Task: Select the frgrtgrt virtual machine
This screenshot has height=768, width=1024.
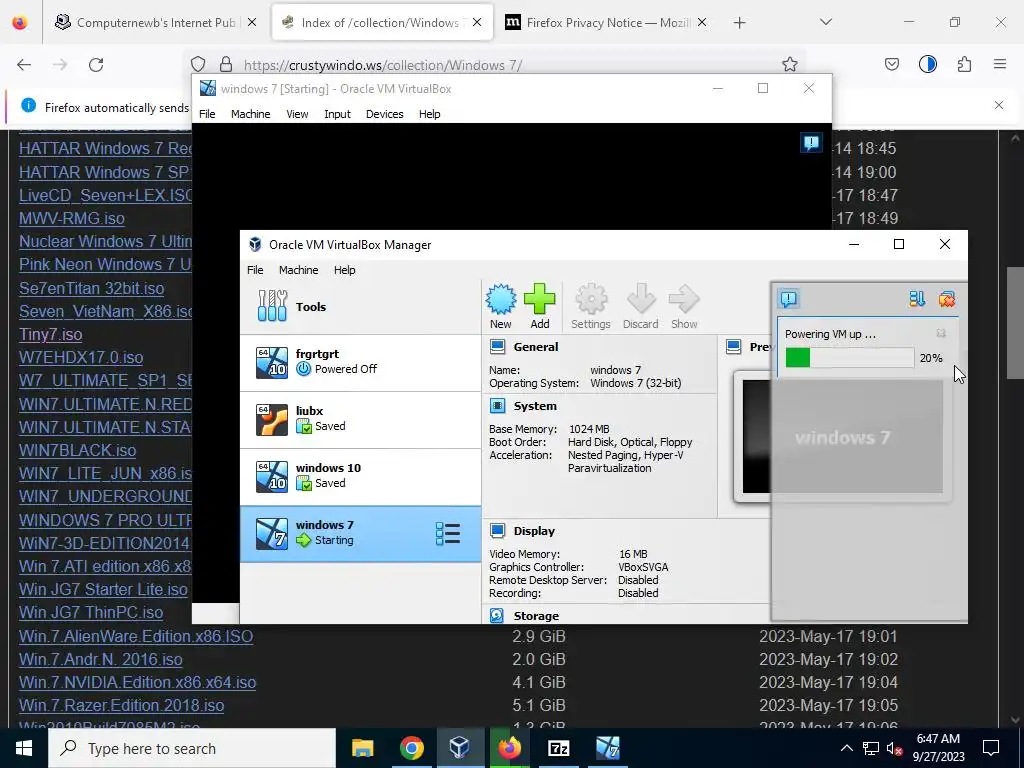Action: 360,362
